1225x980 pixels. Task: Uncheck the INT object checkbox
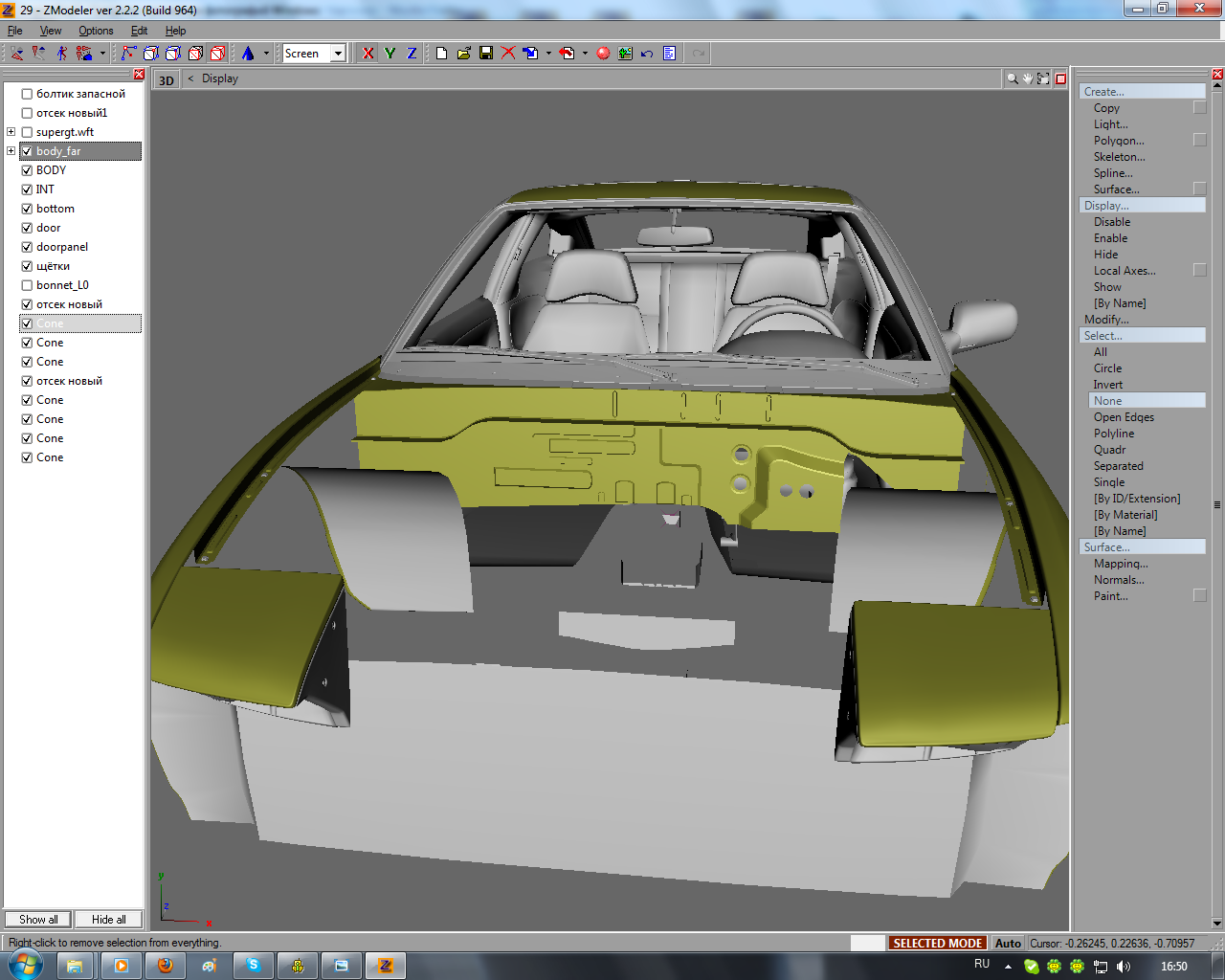[x=27, y=189]
